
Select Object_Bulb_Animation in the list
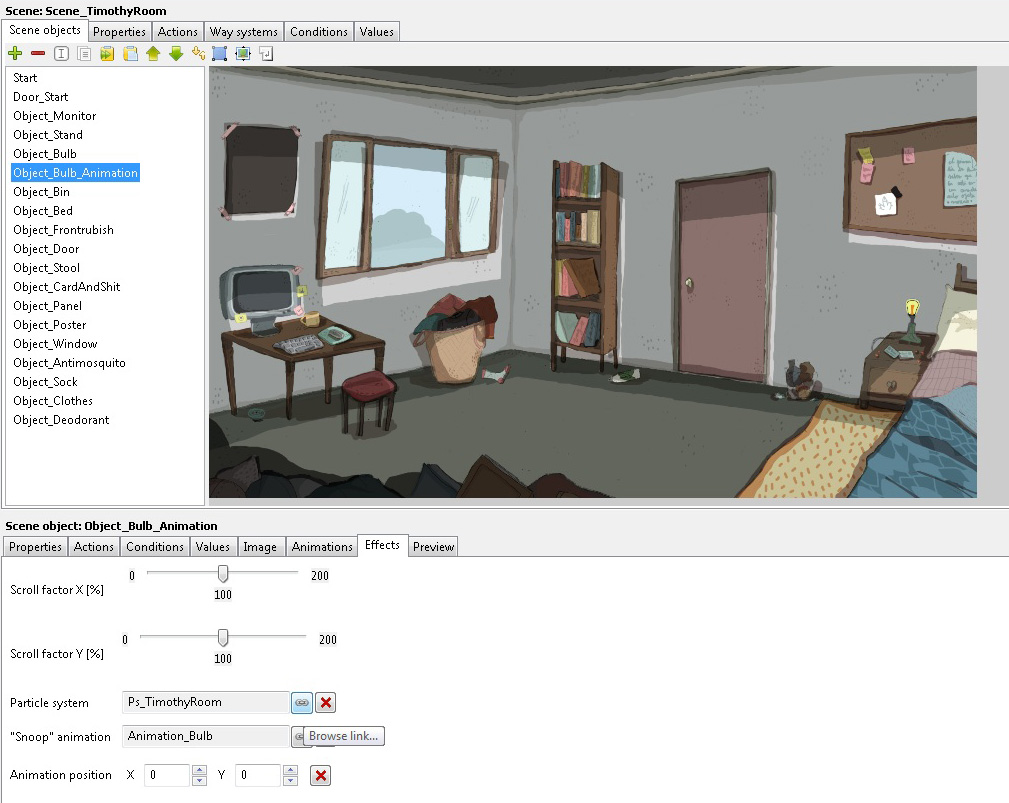click(75, 173)
